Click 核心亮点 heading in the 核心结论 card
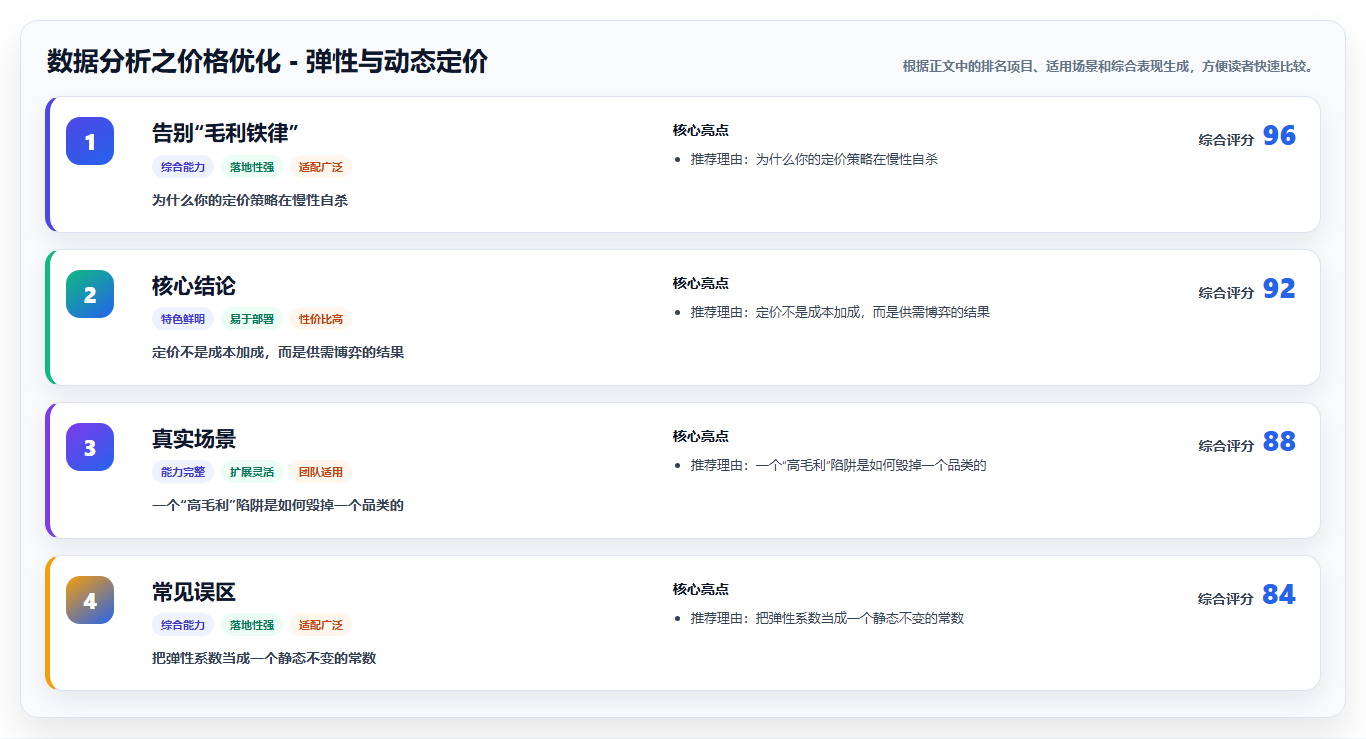1366x739 pixels. coord(701,283)
